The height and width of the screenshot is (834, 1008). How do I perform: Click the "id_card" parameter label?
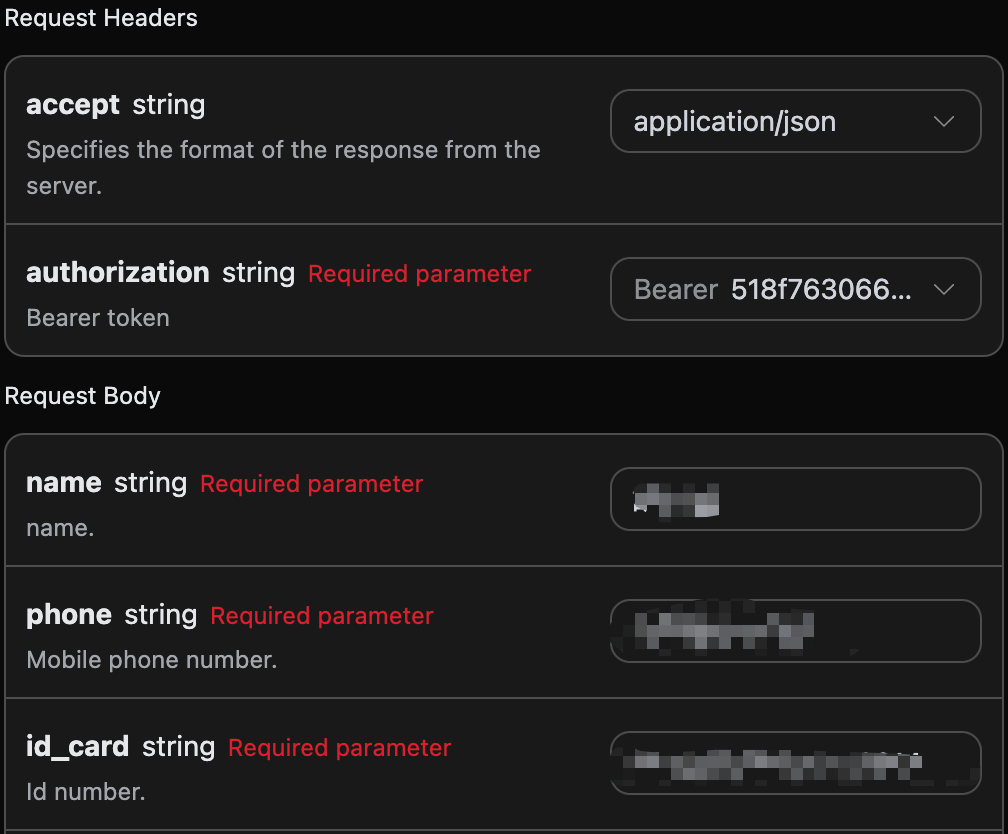coord(77,747)
